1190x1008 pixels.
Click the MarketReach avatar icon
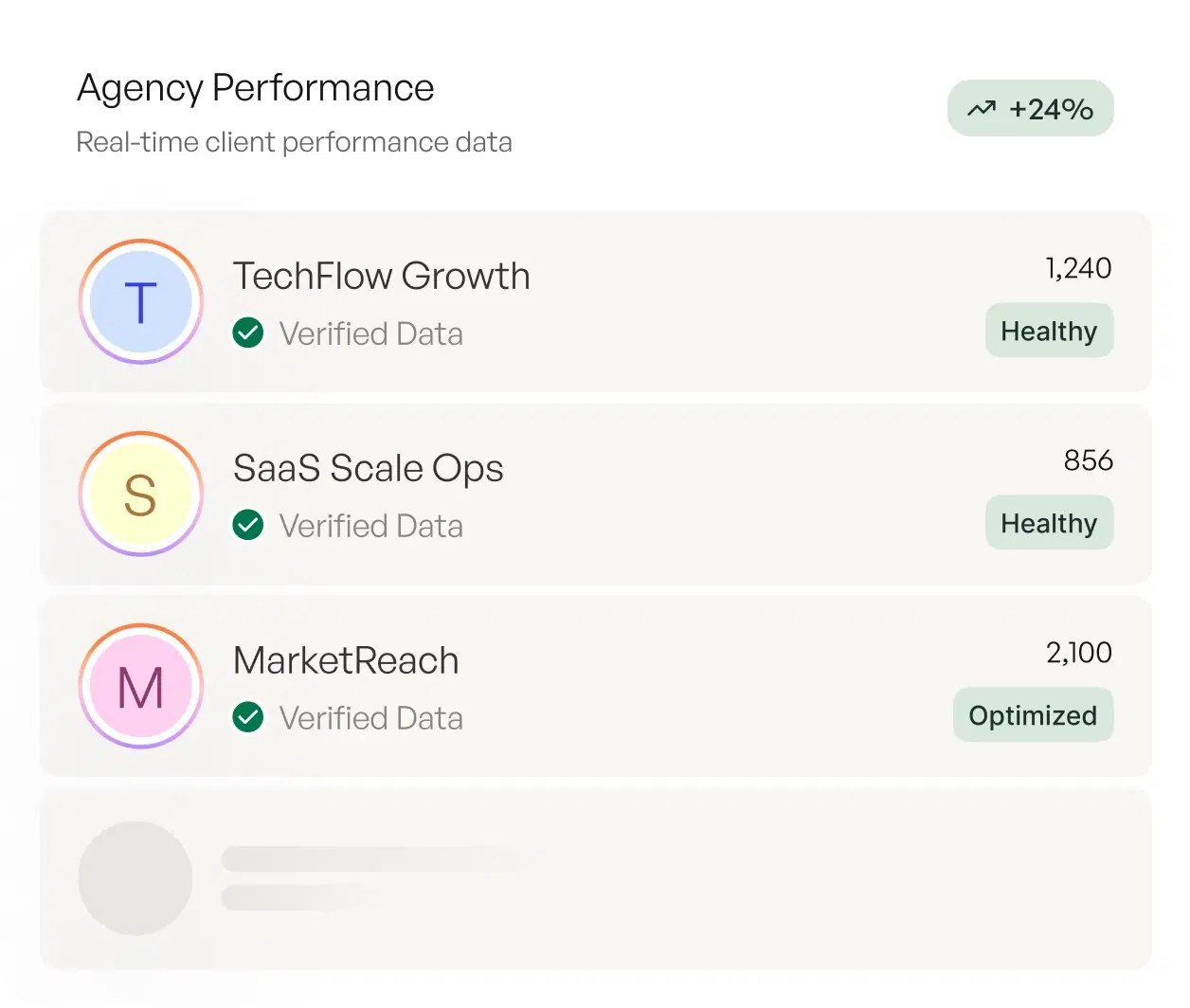click(140, 687)
